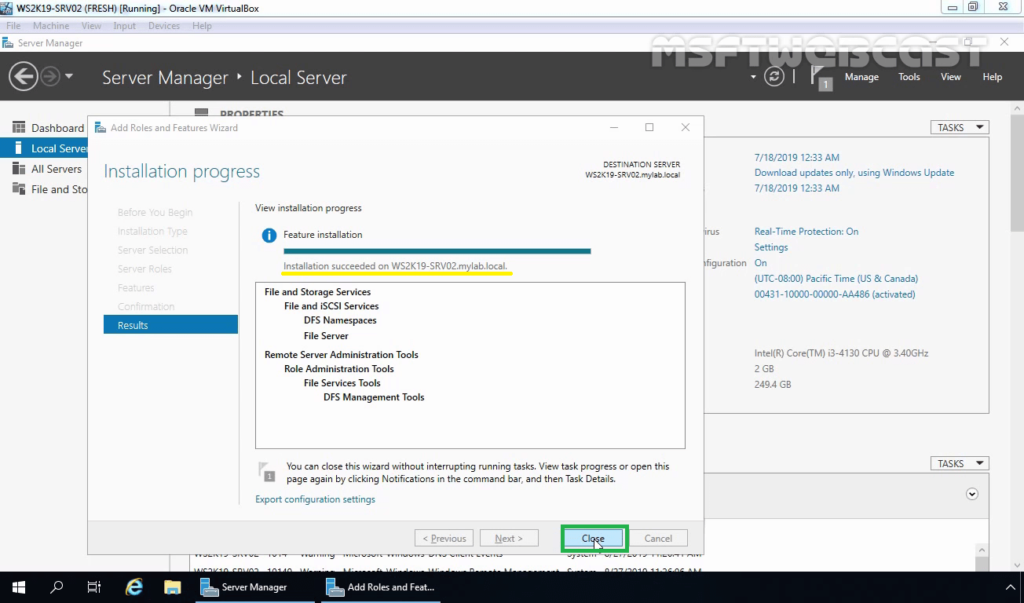Open the VirtualBox Machine menu

pos(51,25)
